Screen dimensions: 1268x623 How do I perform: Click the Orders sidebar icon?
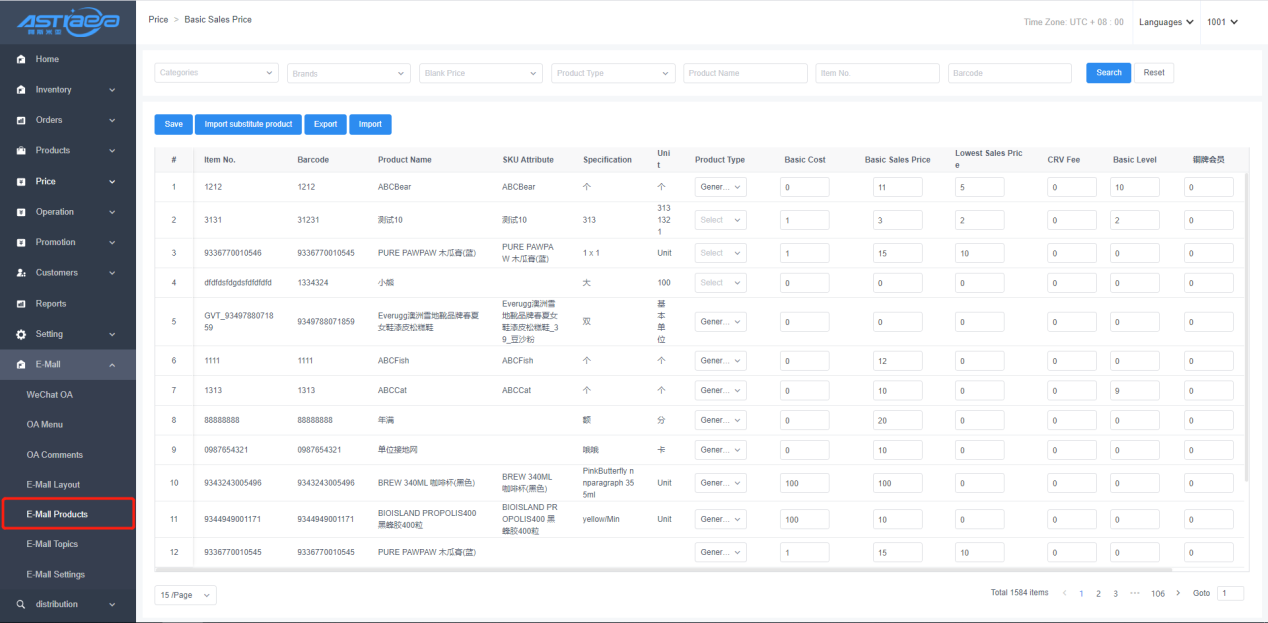tap(21, 121)
